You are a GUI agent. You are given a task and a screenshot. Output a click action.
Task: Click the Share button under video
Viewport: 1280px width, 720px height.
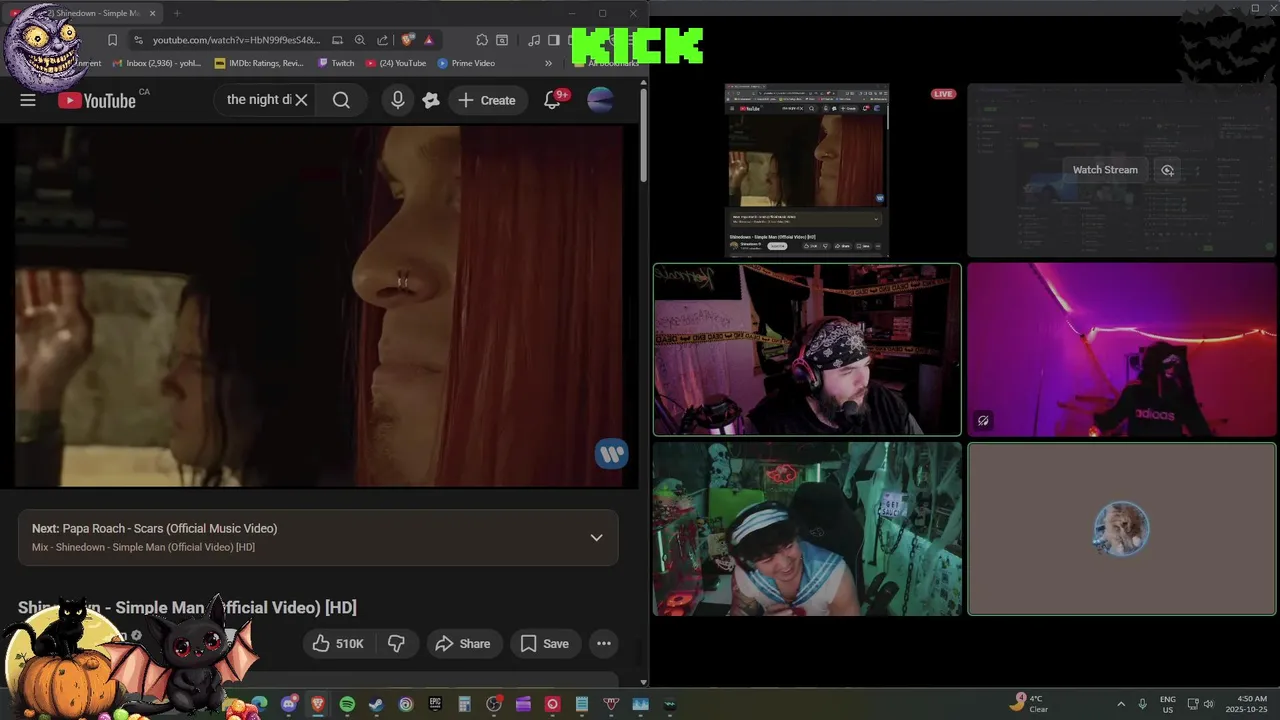pyautogui.click(x=463, y=643)
